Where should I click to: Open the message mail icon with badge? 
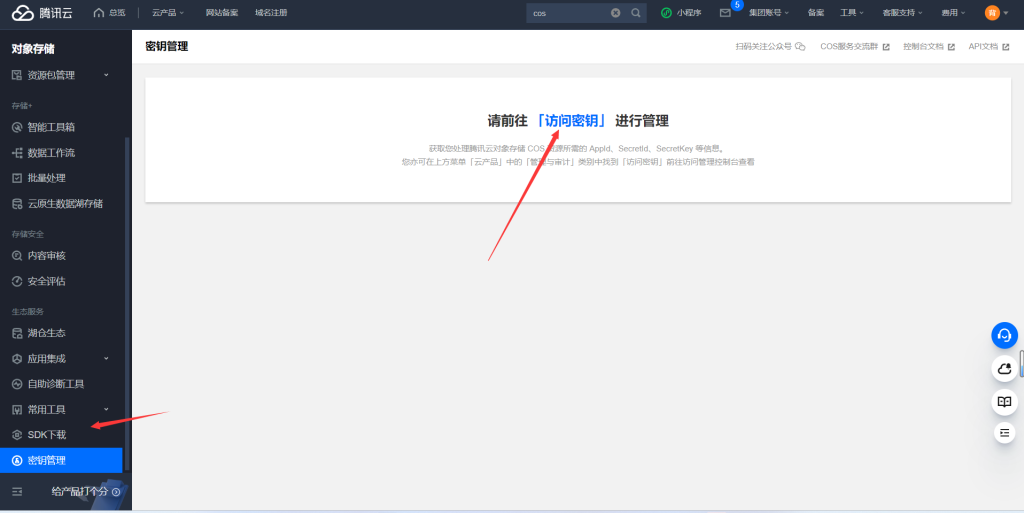[725, 13]
